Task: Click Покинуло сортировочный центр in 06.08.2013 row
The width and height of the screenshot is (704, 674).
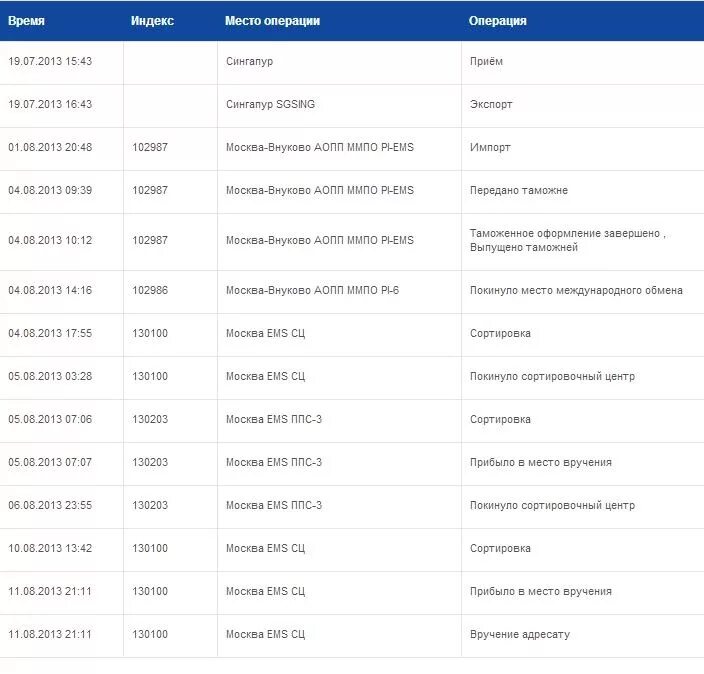Action: pos(552,506)
